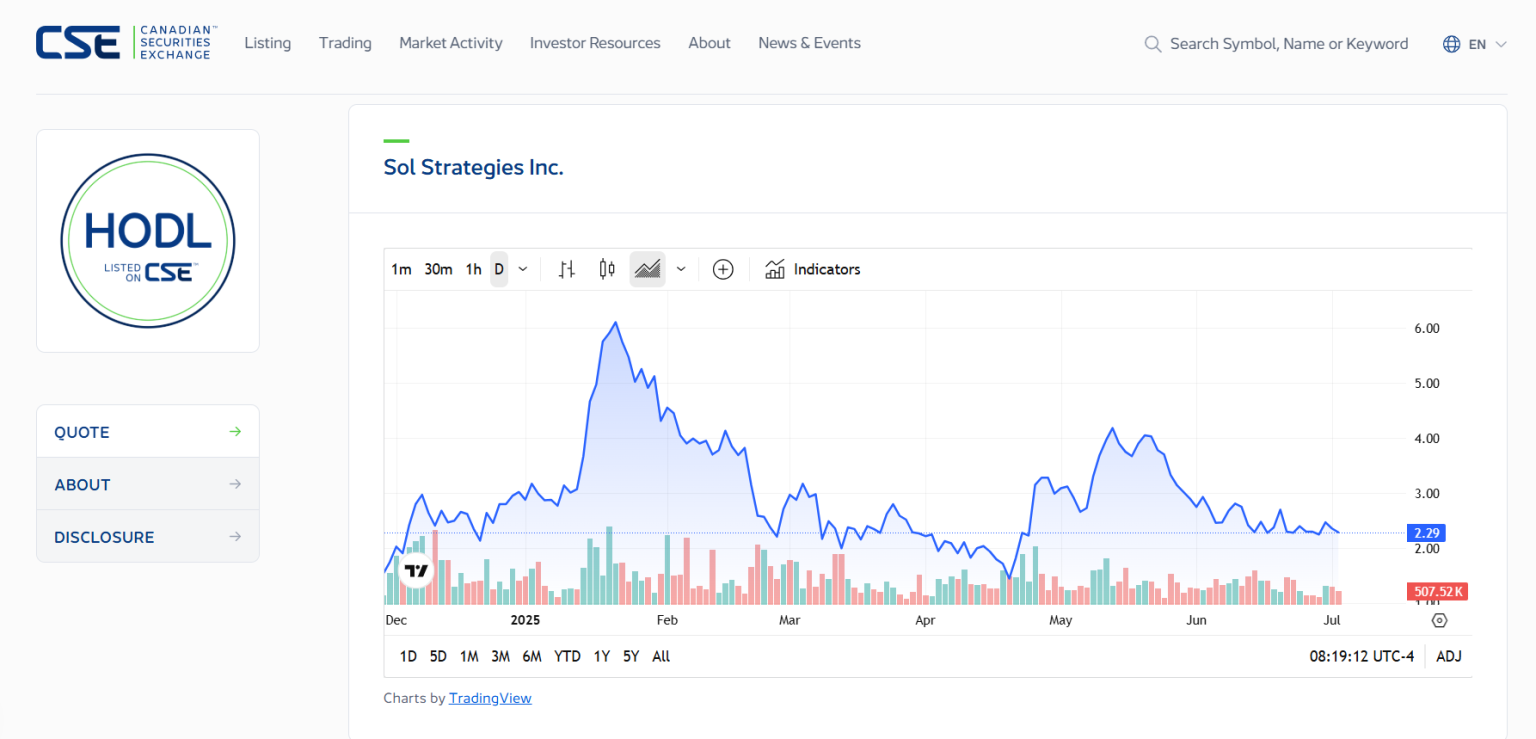Set chart range to YTD
Image resolution: width=1536 pixels, height=739 pixels.
pos(567,656)
